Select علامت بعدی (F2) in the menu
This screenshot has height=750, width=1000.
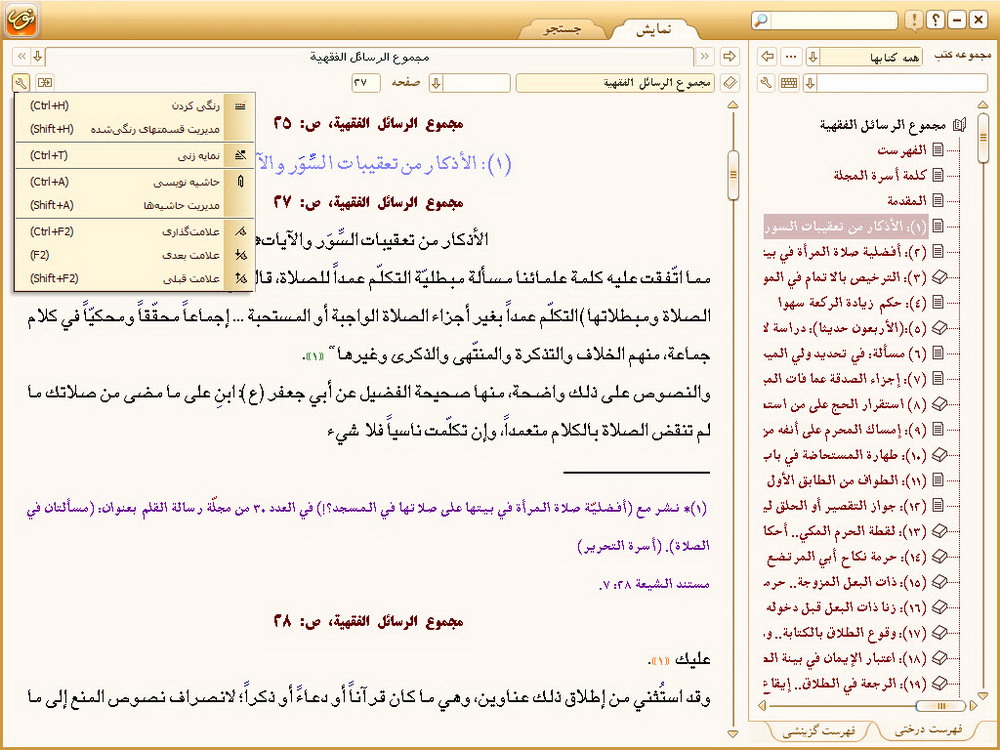pos(135,255)
